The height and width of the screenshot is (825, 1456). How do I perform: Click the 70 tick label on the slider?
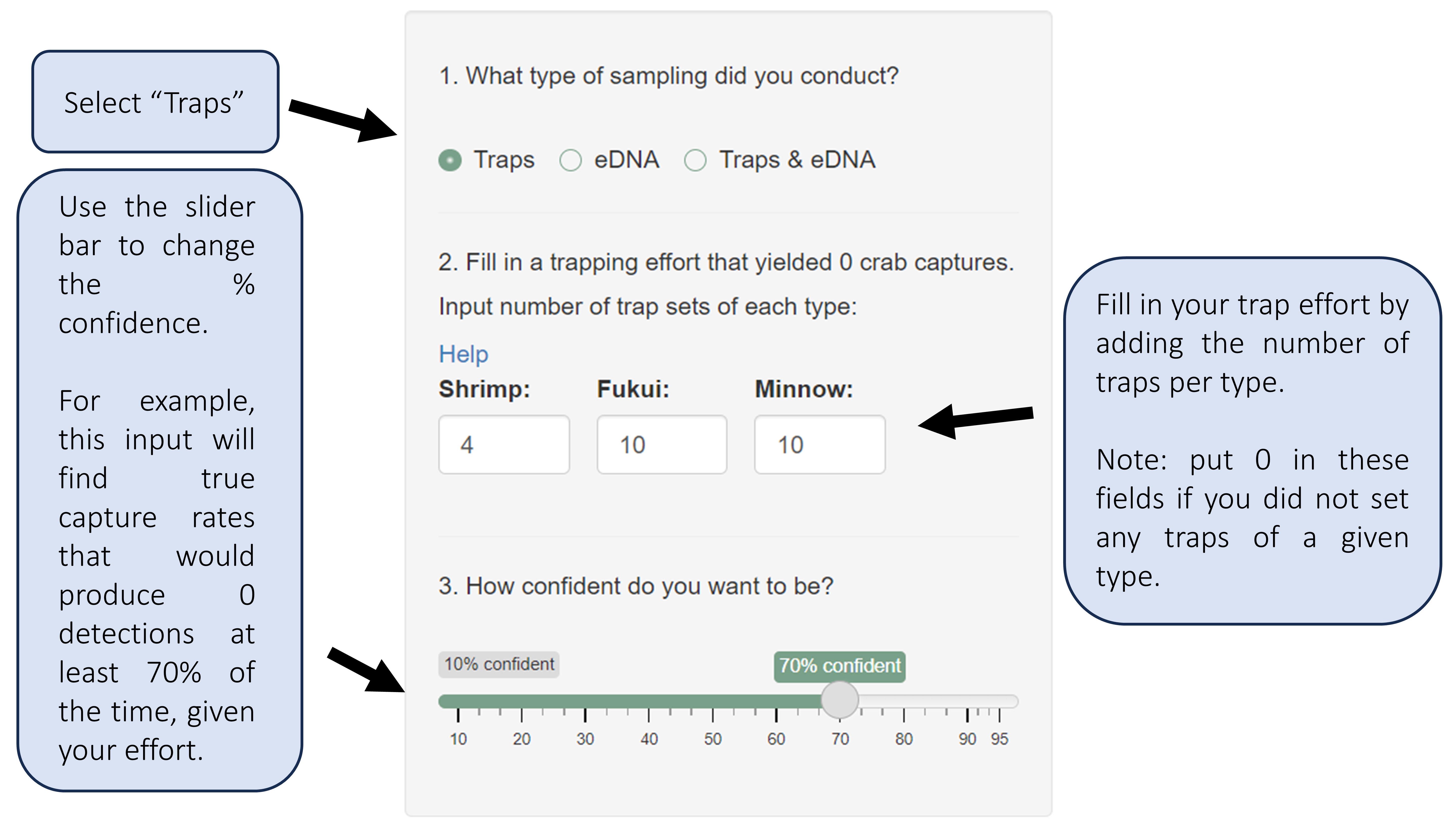coord(840,739)
